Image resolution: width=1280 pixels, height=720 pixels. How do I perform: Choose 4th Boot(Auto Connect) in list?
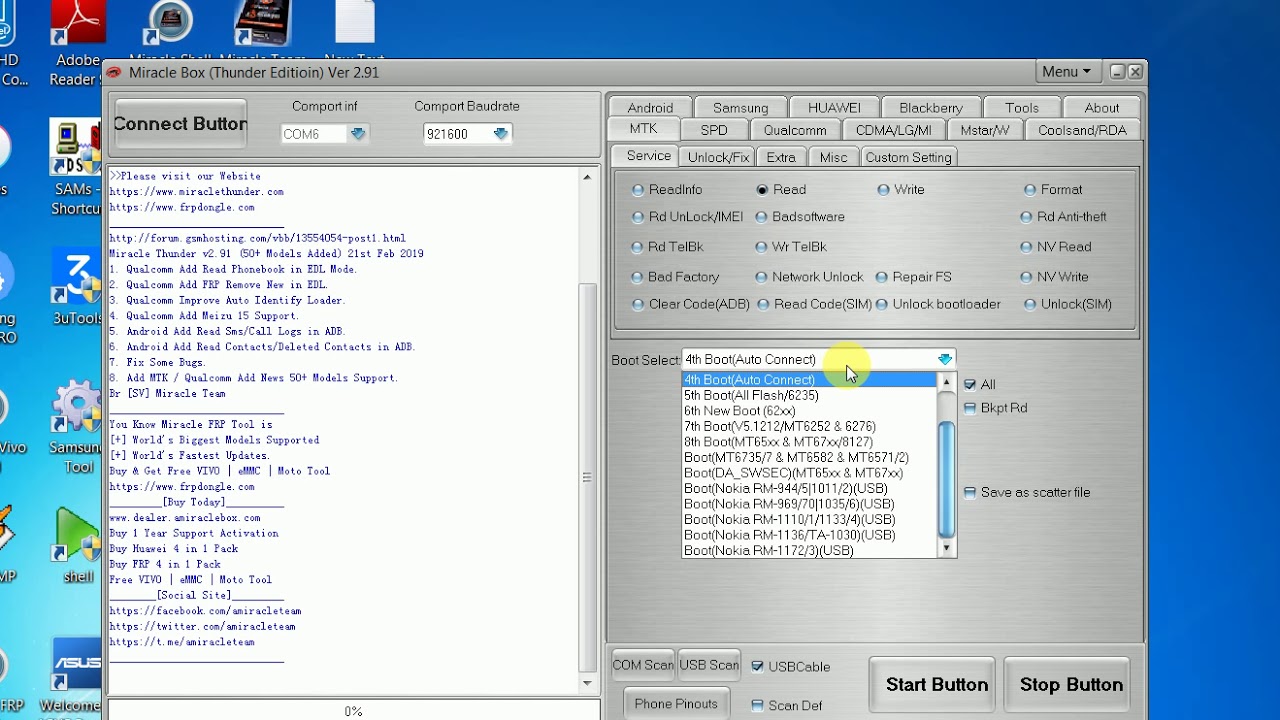[x=809, y=380]
